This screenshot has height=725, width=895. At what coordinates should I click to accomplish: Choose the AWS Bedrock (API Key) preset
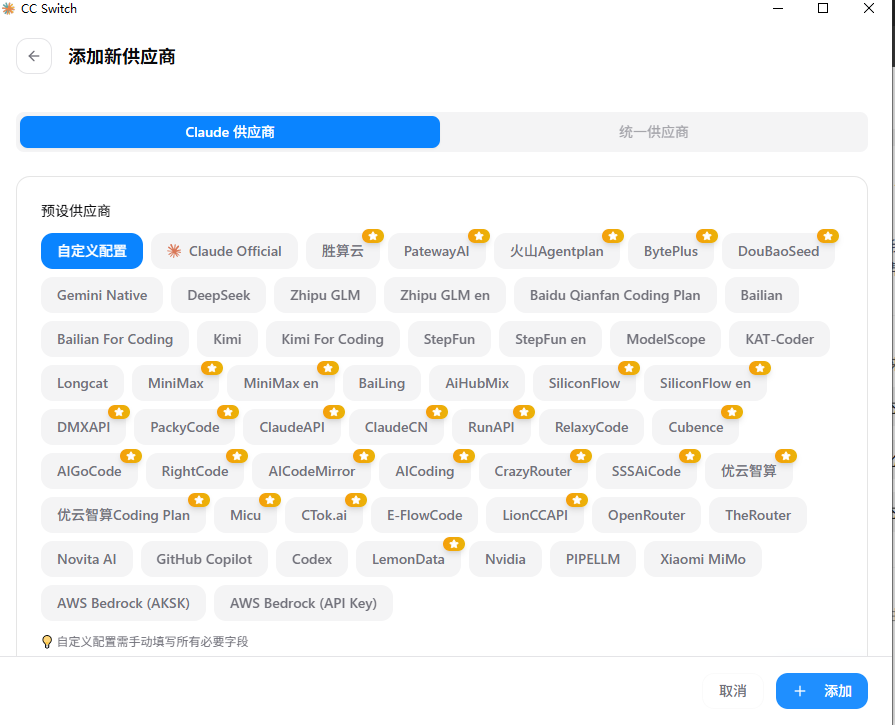coord(303,602)
